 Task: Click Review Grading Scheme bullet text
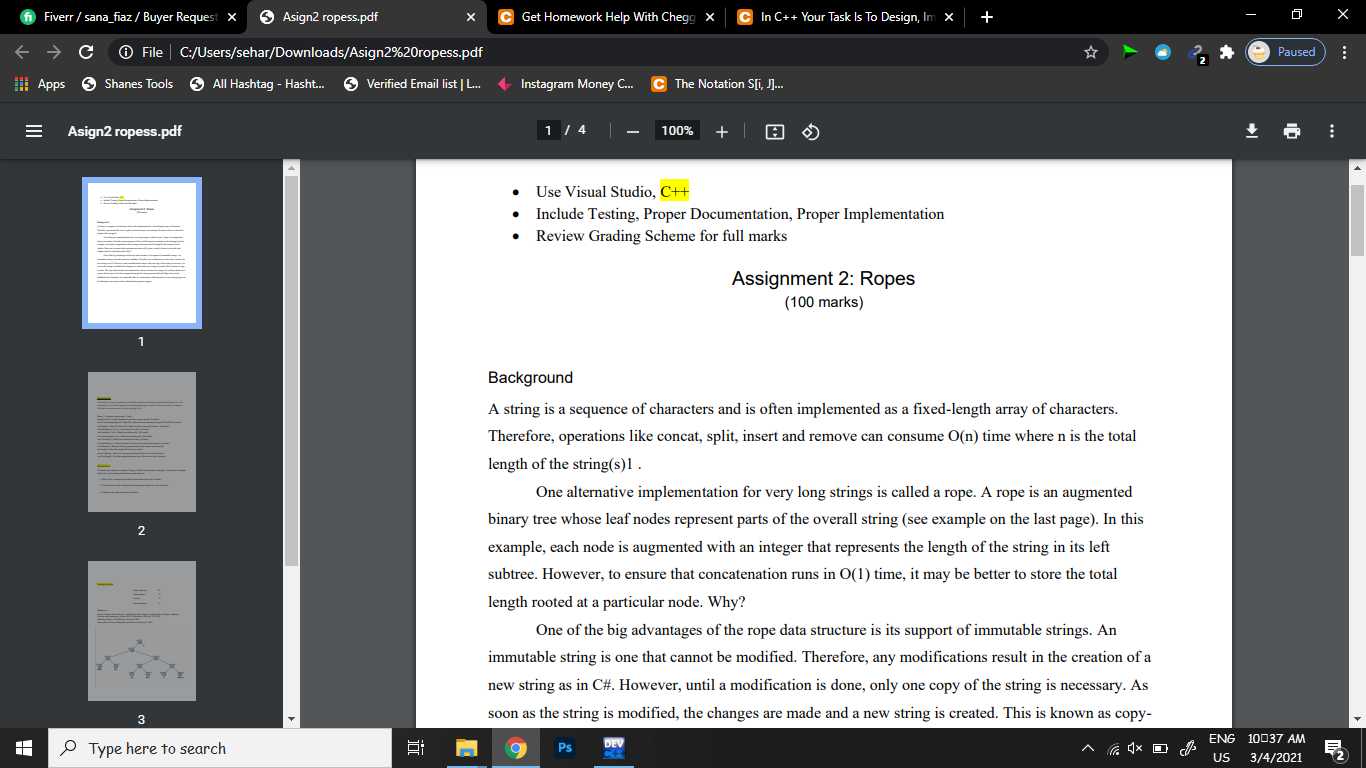tap(661, 236)
